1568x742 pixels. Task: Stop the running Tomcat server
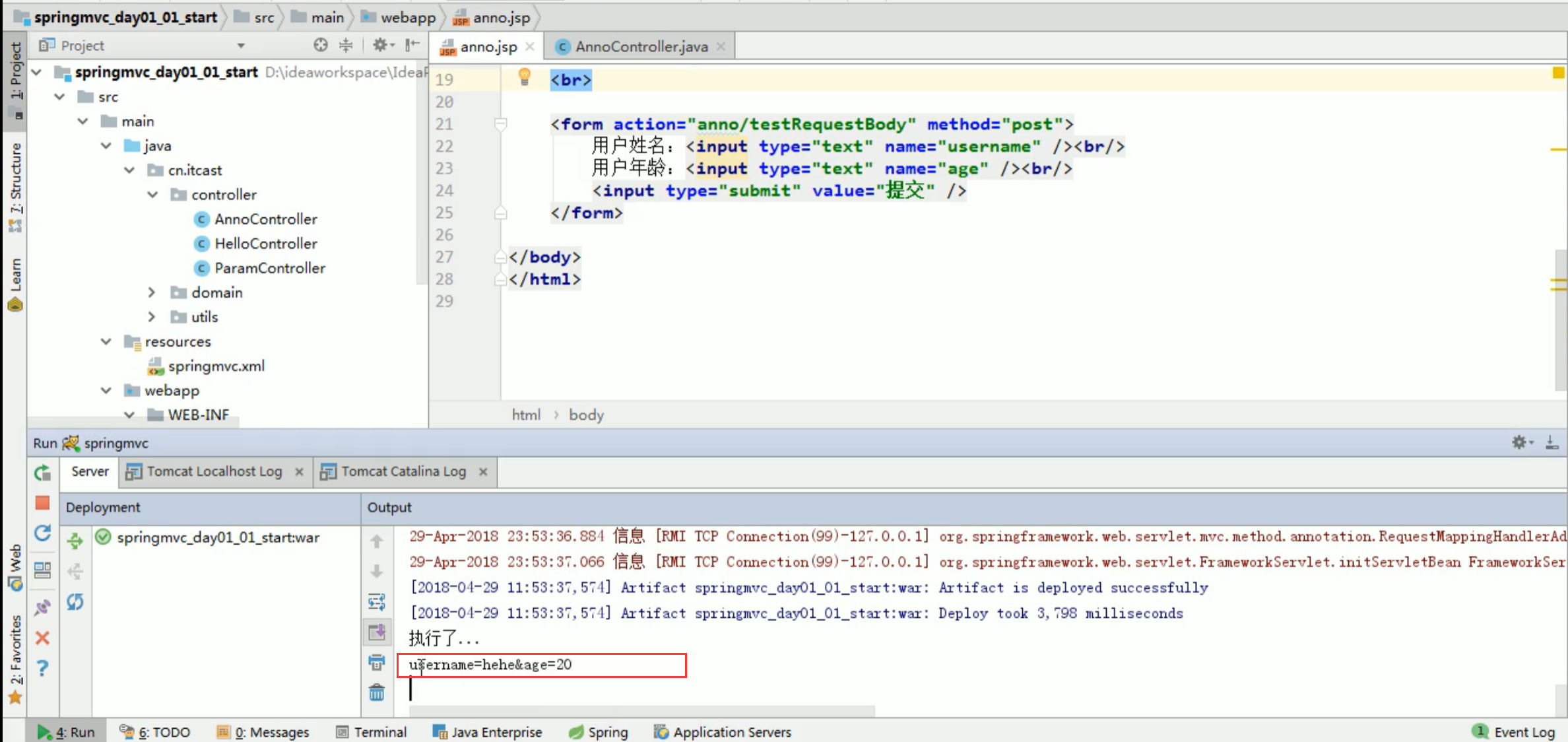[43, 504]
